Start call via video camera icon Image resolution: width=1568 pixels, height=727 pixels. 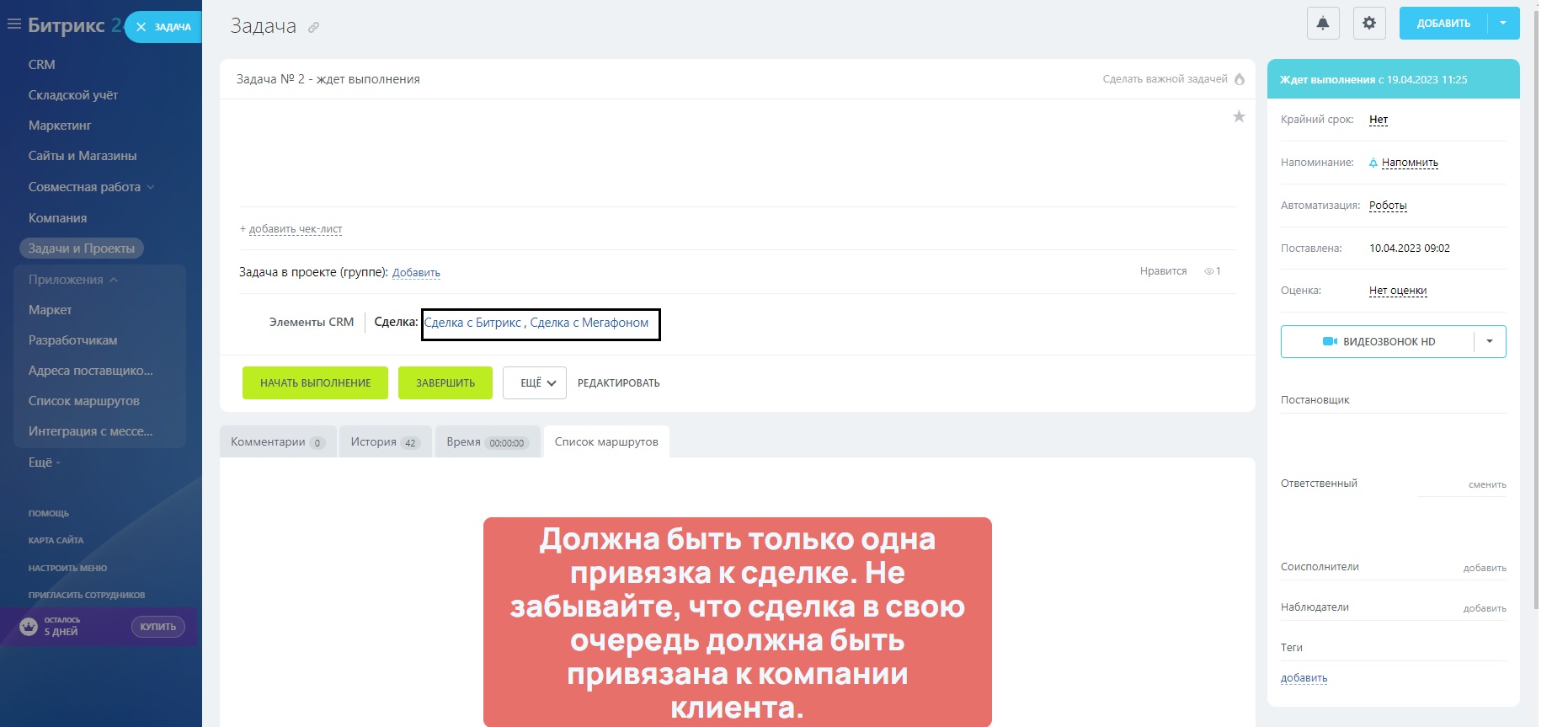tap(1331, 341)
